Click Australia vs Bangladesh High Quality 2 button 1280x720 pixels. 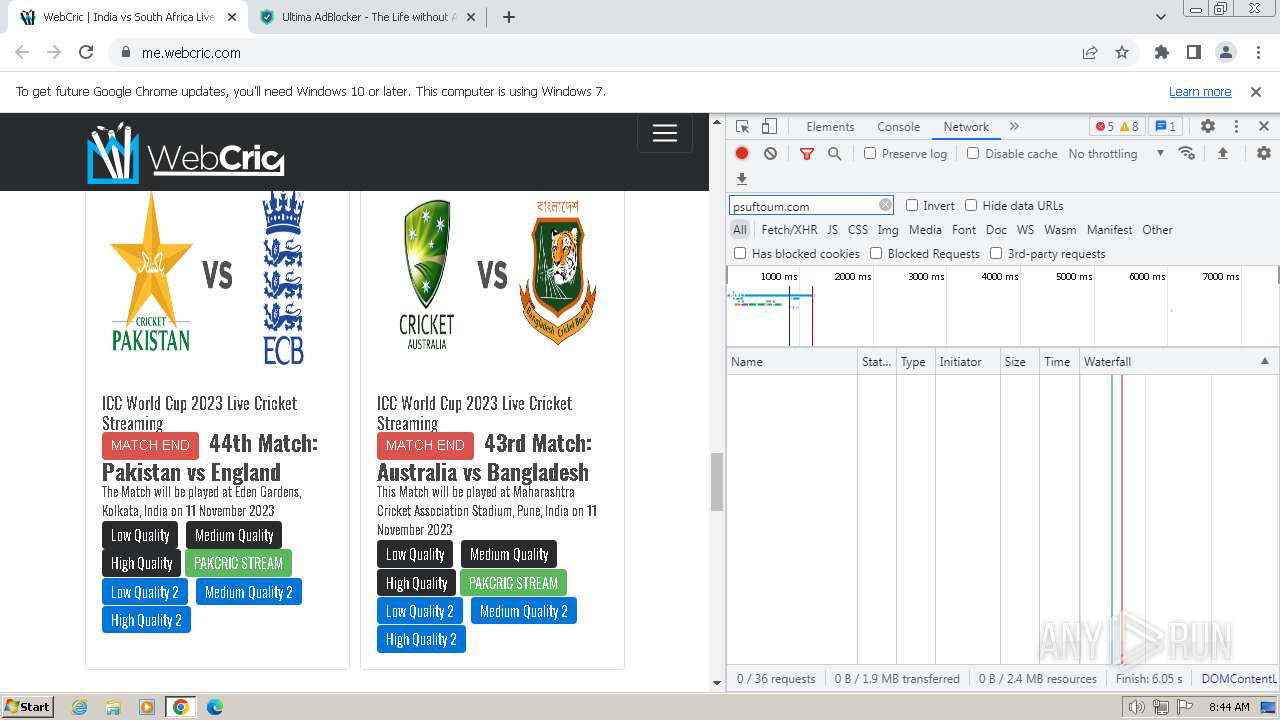[x=421, y=639]
